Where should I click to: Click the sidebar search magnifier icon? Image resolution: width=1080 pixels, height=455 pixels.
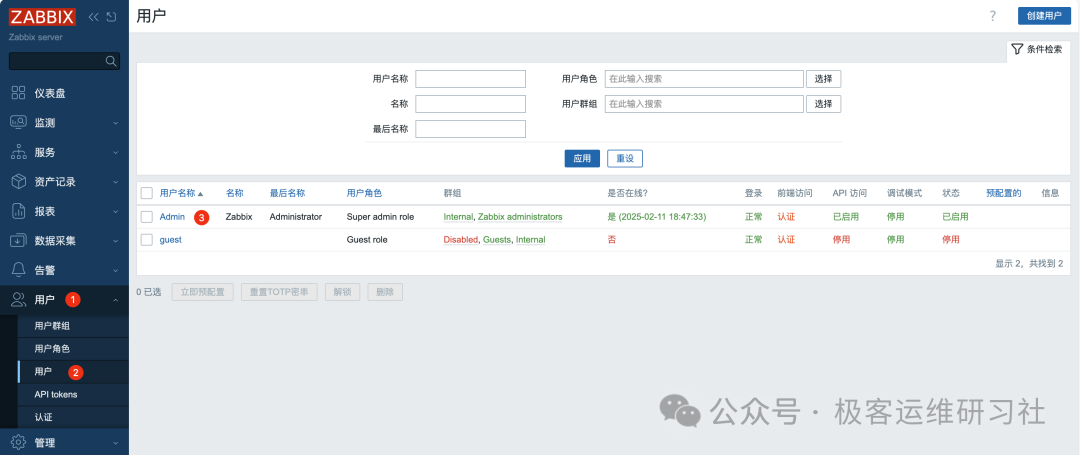111,61
